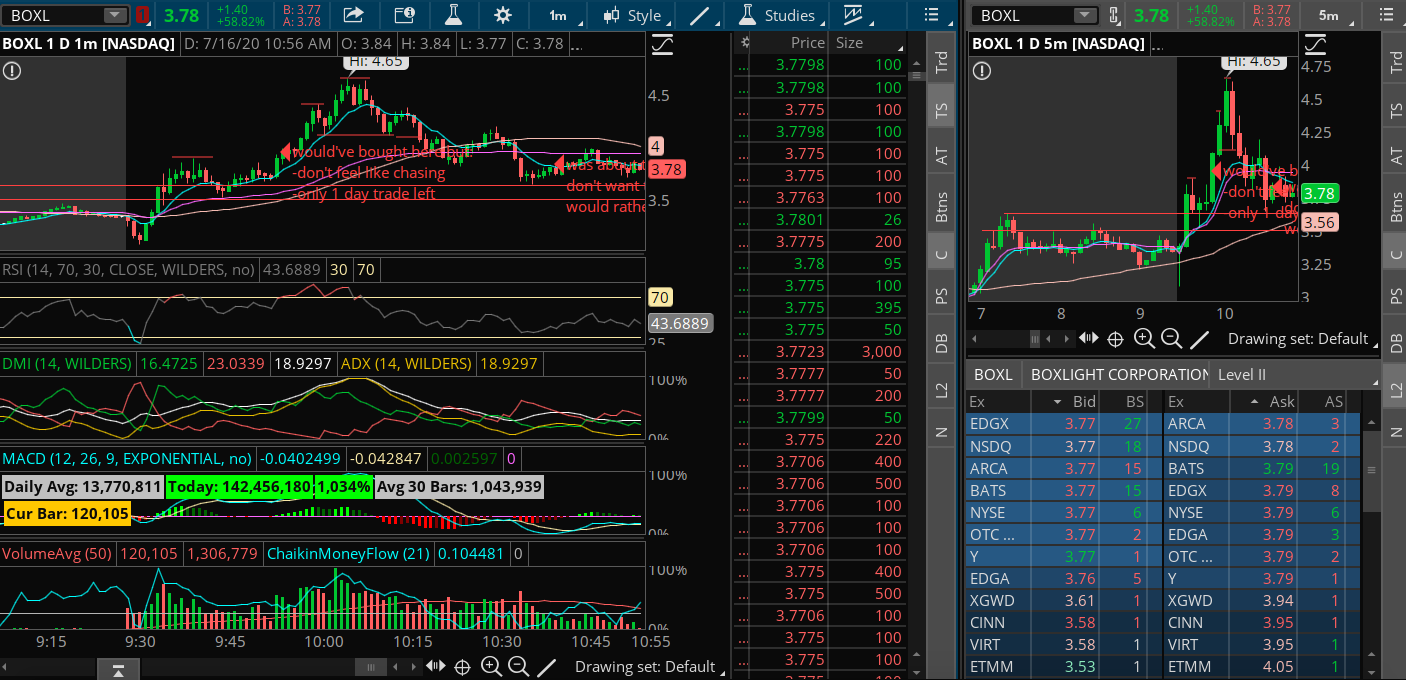Select the TS side tab on left panel
Viewport: 1406px width, 680px height.
click(x=941, y=110)
